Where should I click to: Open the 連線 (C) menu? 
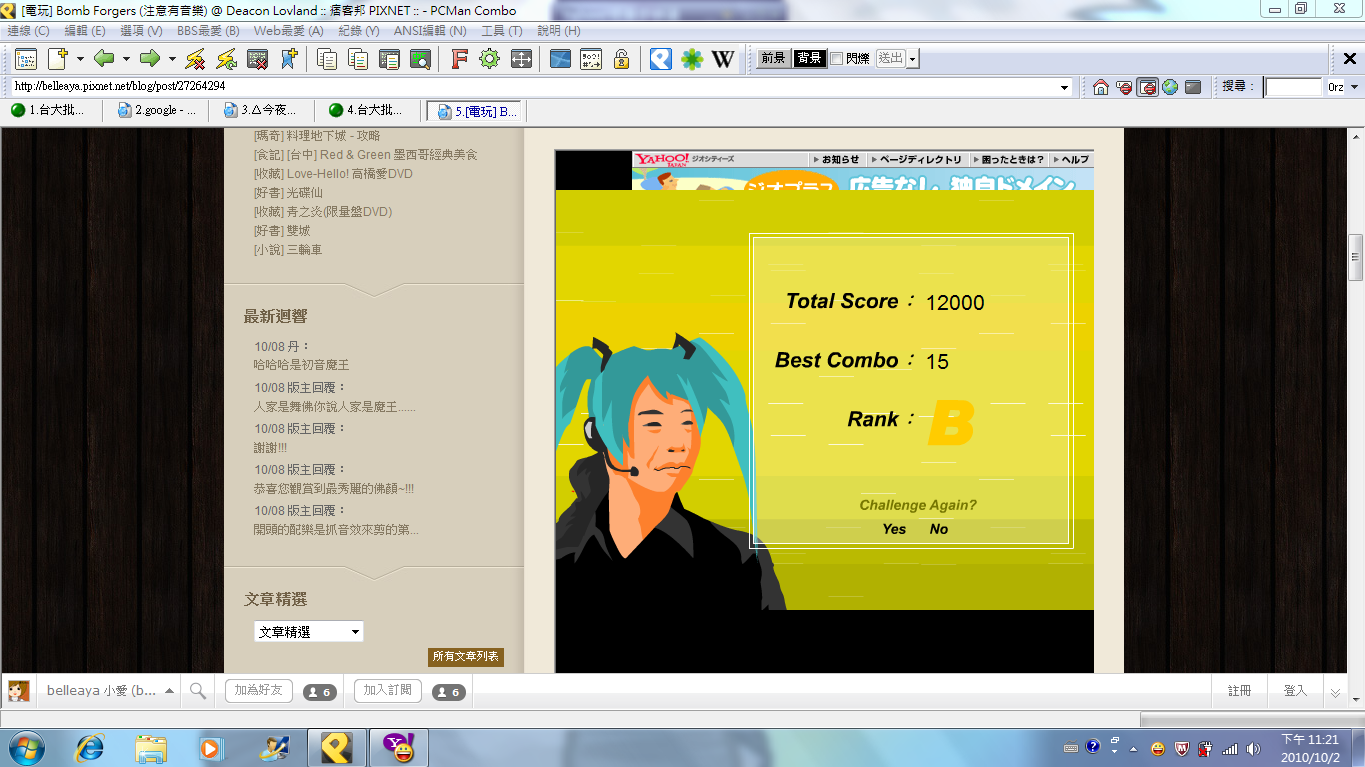point(28,31)
